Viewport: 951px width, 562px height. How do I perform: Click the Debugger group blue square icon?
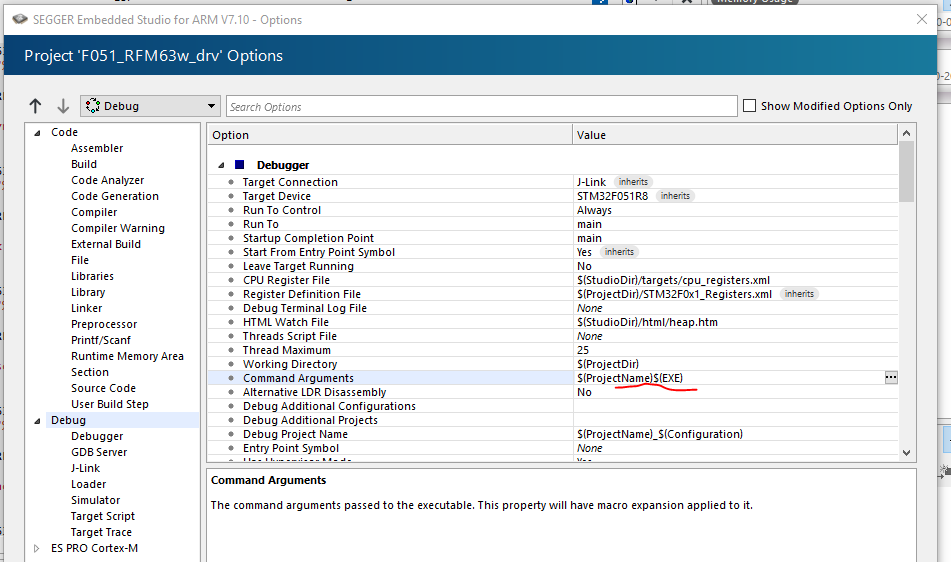coord(240,164)
